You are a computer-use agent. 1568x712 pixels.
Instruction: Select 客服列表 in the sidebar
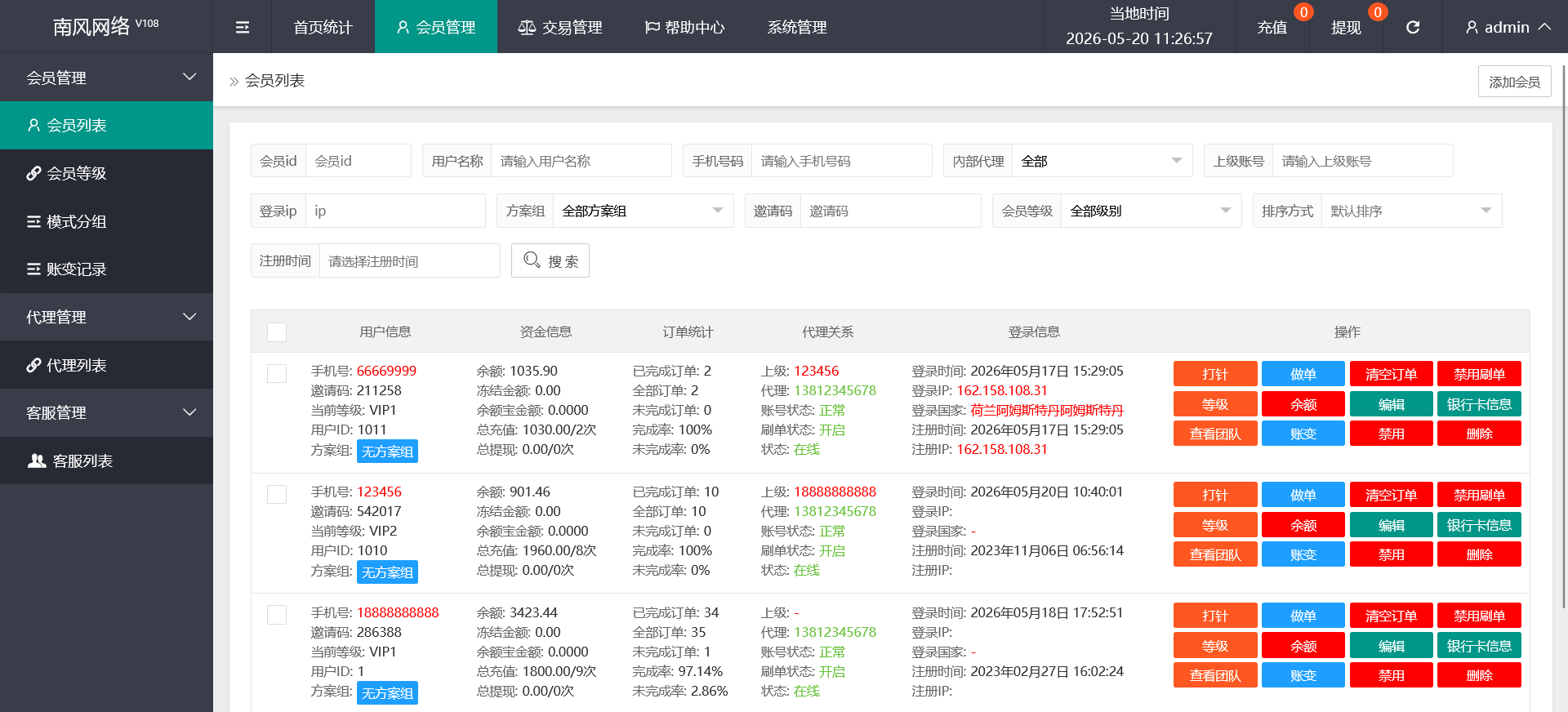(106, 461)
